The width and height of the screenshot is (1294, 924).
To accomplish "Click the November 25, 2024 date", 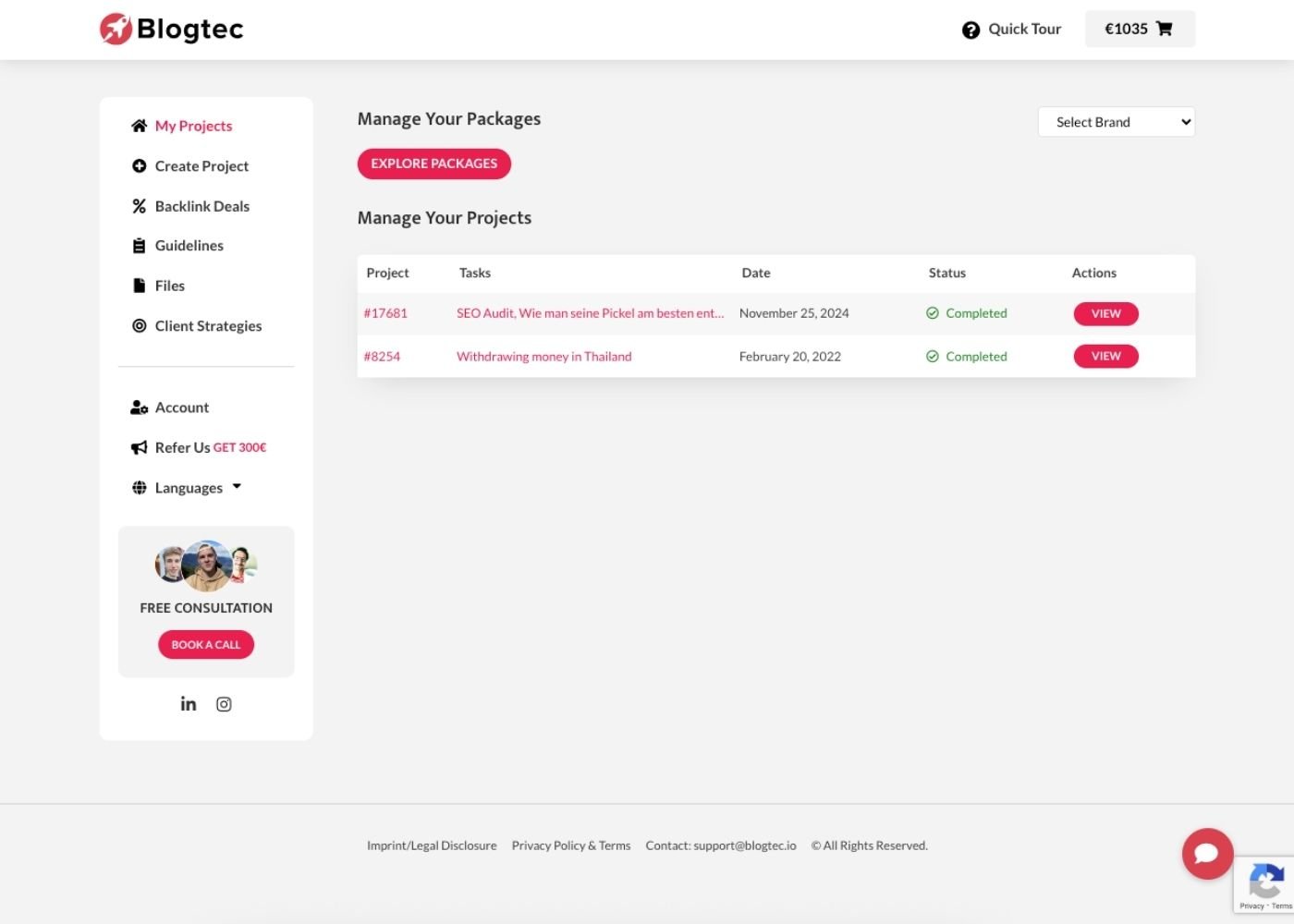I will point(794,313).
